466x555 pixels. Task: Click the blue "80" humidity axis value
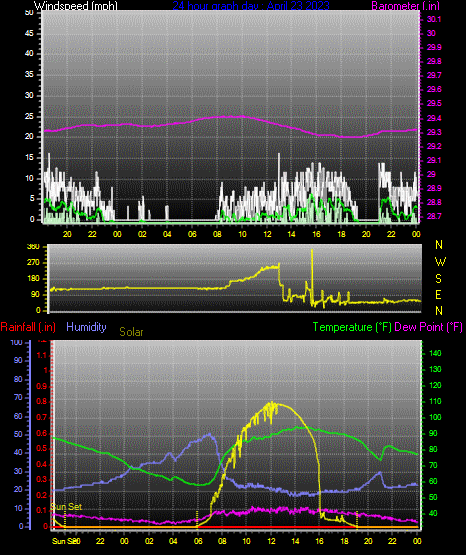18,379
